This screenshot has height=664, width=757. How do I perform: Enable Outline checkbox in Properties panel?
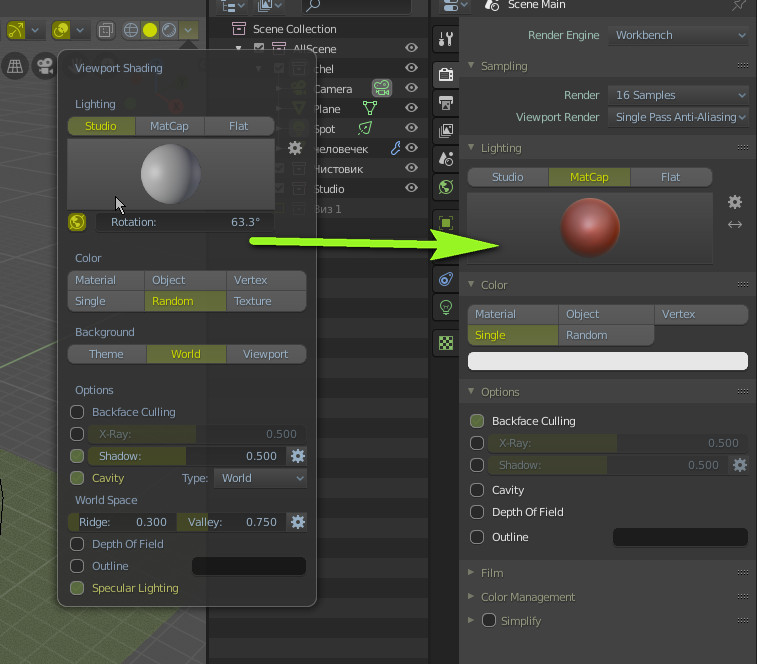coord(477,537)
